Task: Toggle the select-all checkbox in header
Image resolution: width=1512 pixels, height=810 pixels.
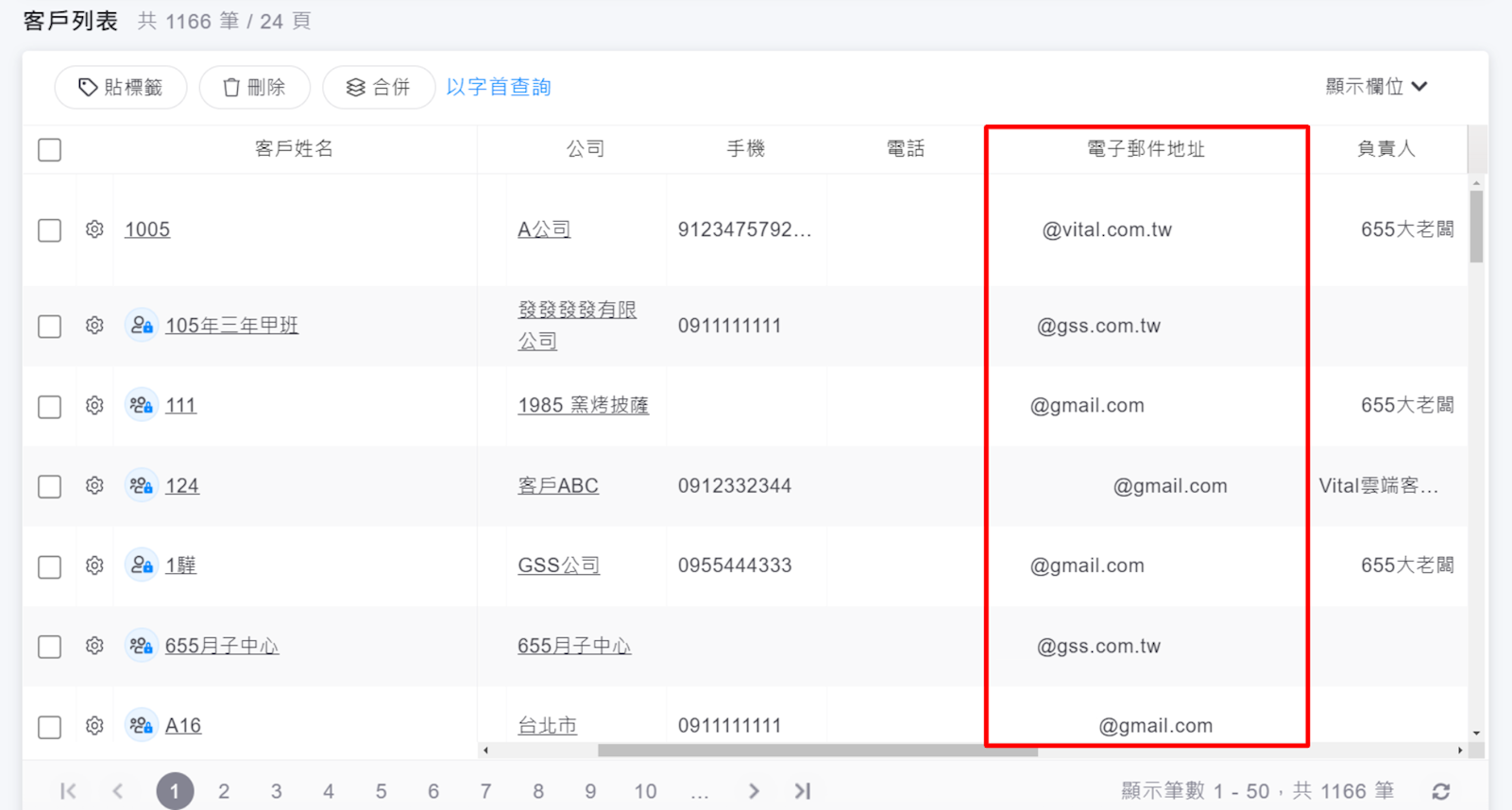Action: point(50,150)
